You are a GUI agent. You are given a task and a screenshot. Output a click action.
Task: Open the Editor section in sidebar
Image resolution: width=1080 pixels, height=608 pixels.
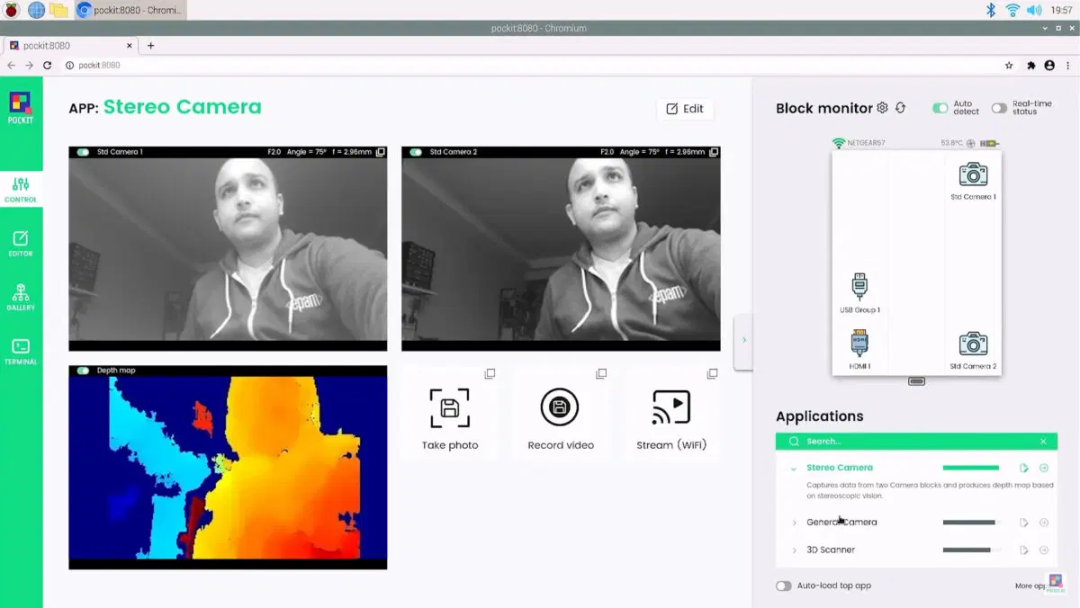coord(21,243)
